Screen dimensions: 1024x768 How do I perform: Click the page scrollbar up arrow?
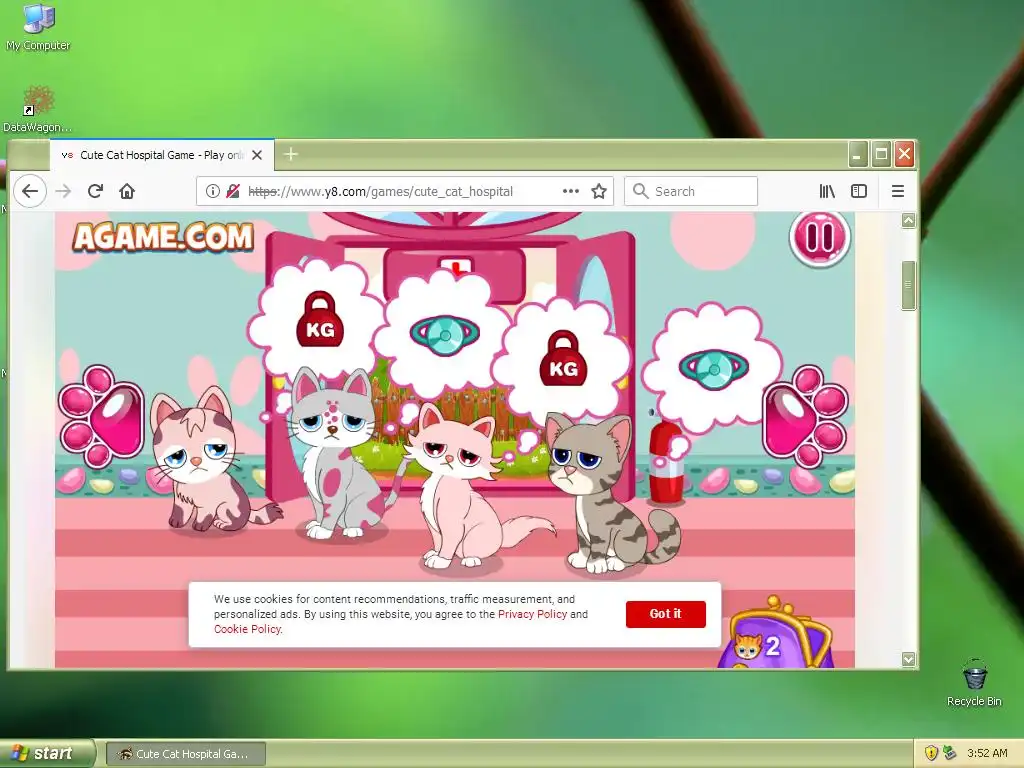pyautogui.click(x=908, y=221)
